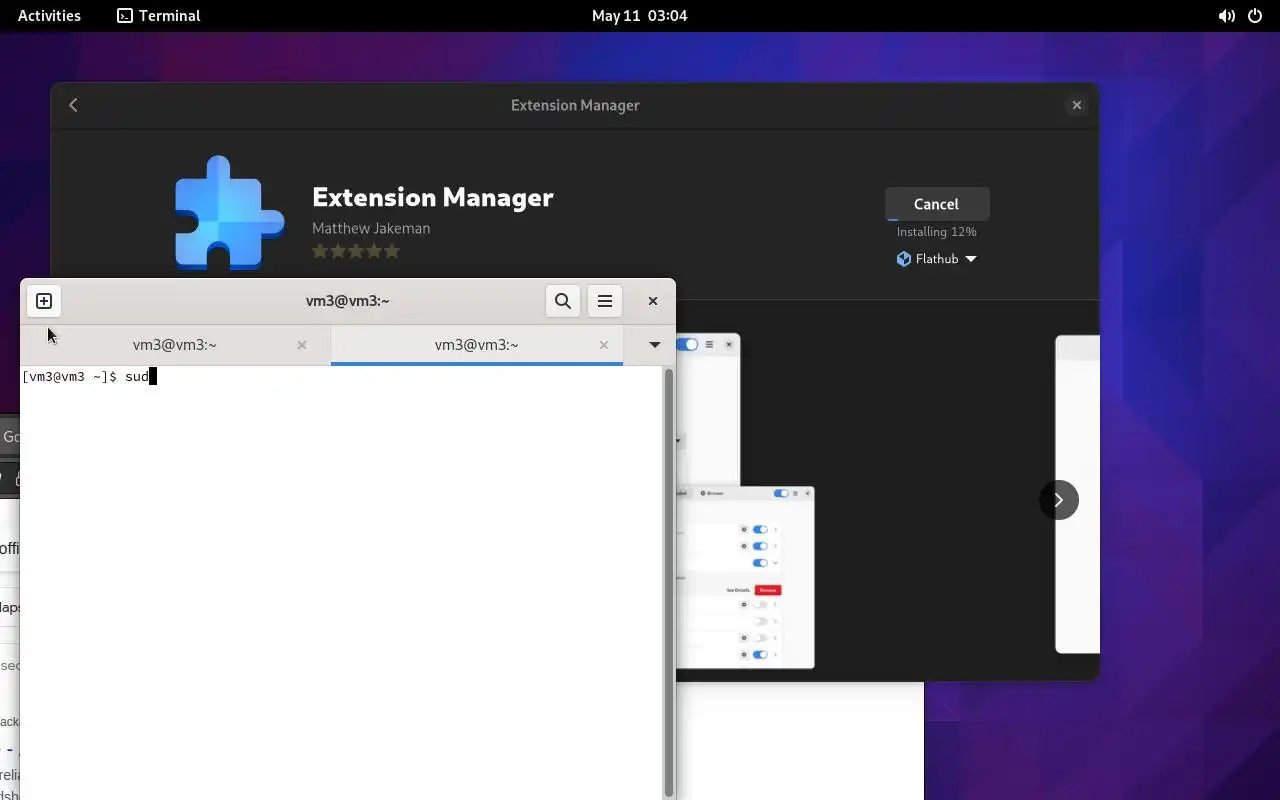Switch to the first vm3@vm3:~ tab
This screenshot has width=1280, height=800.
tap(175, 345)
